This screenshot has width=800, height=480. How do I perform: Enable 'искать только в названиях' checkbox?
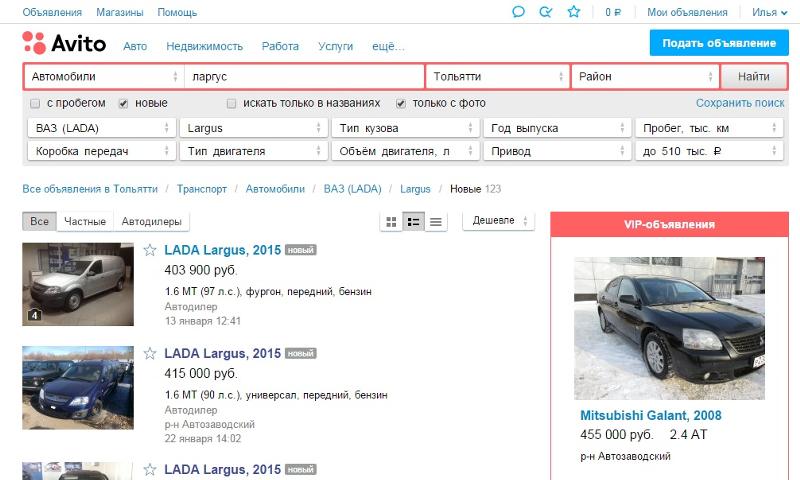(x=231, y=104)
